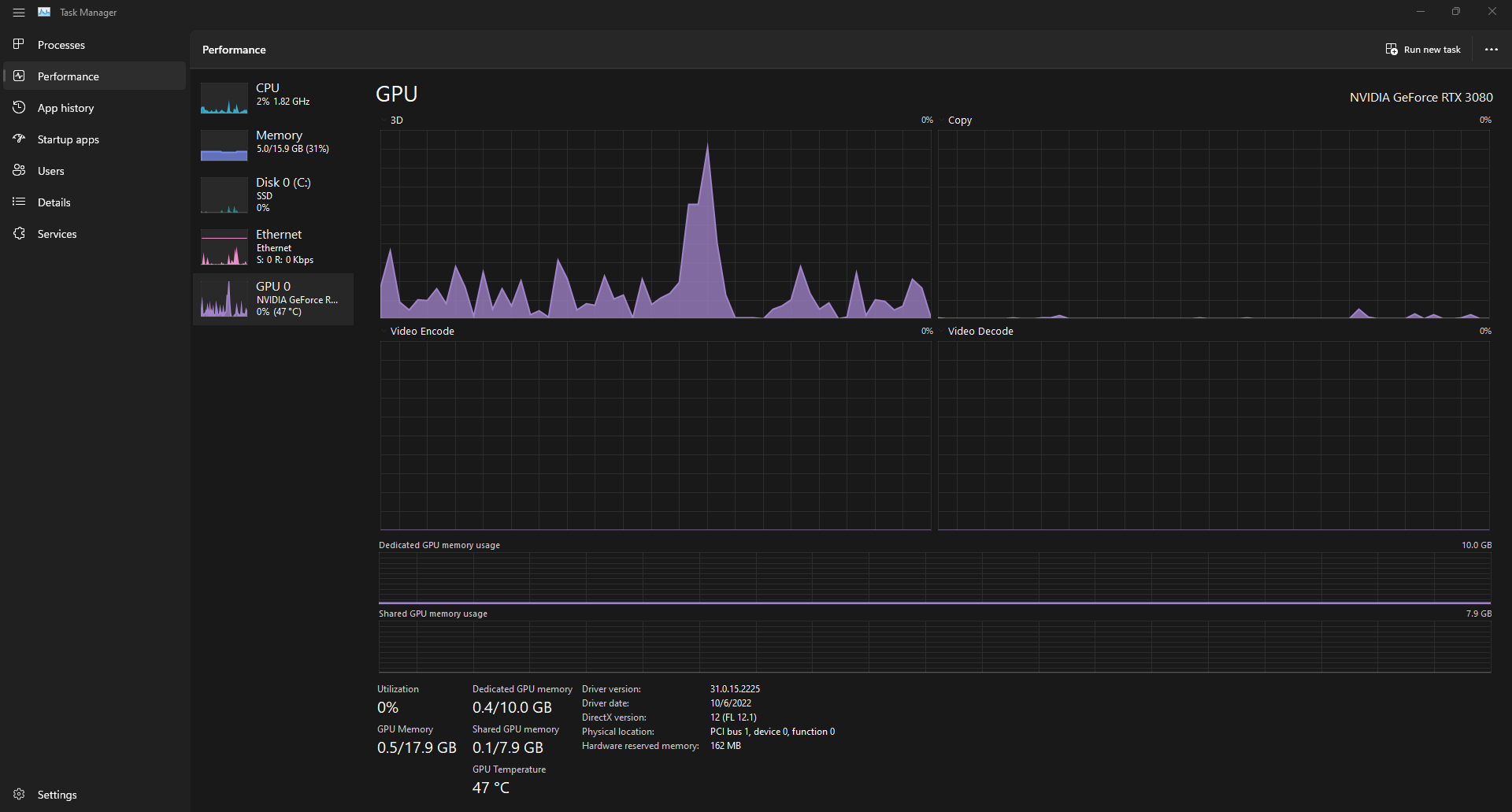Click Run new task button

[x=1423, y=49]
